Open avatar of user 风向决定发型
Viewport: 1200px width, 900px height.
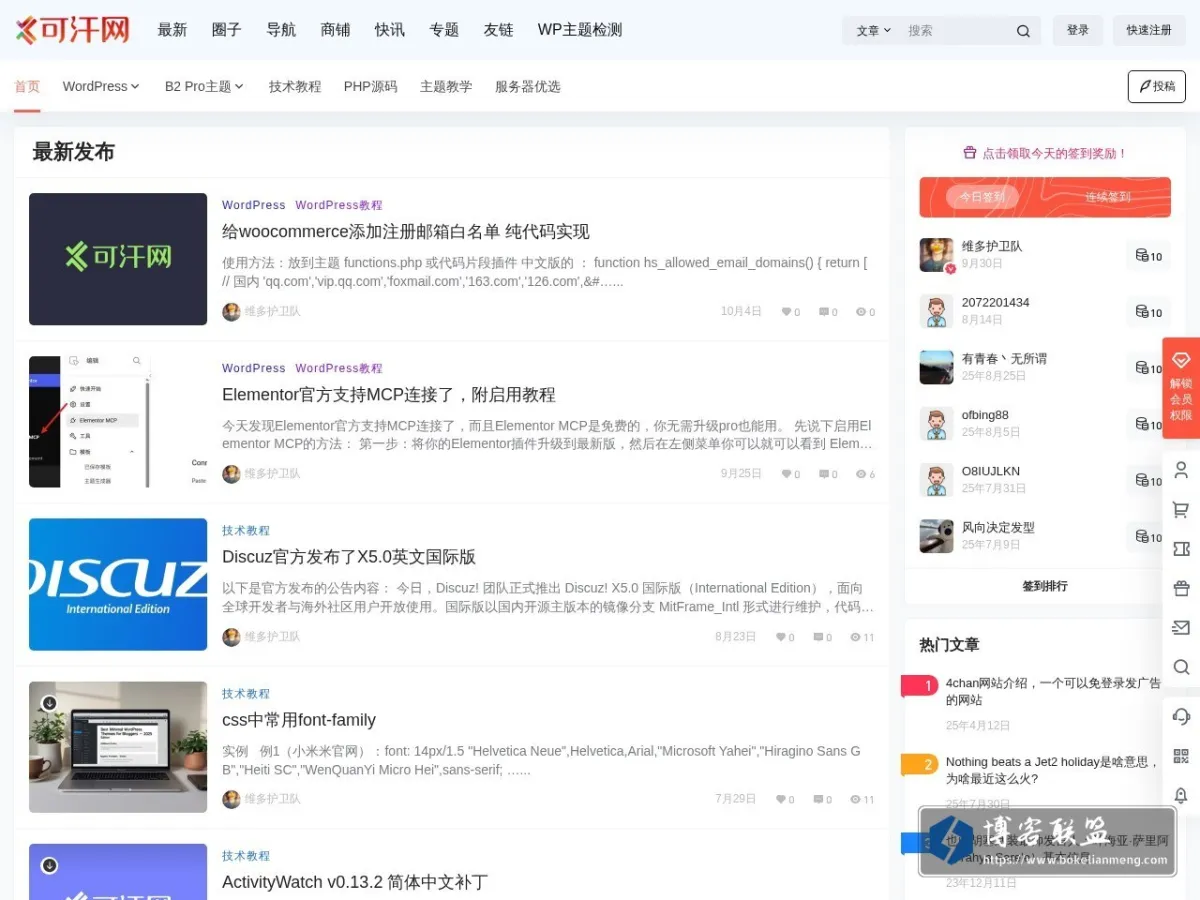click(x=937, y=536)
